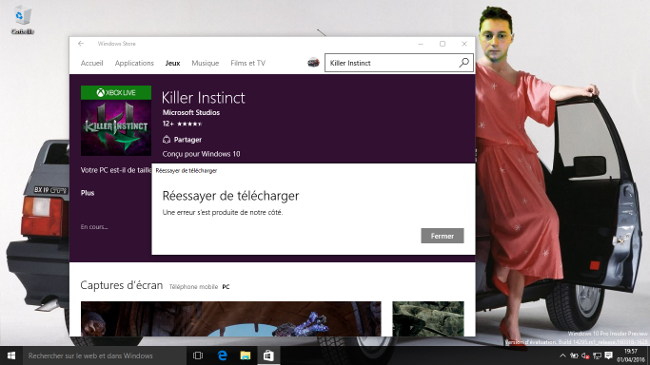Show PC screenshots

click(226, 287)
